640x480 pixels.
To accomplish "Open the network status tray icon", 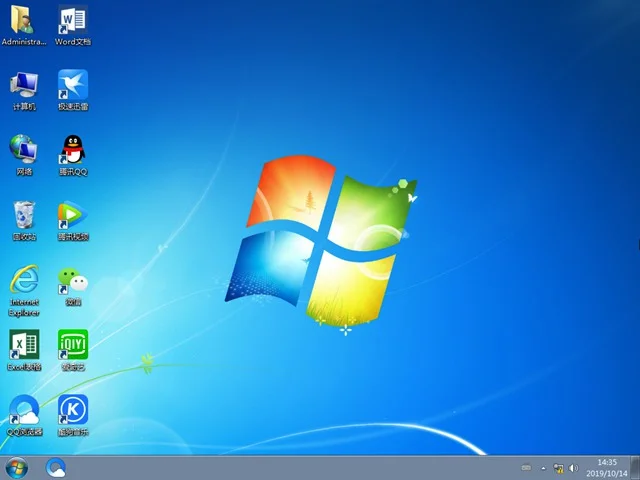I will coord(558,468).
